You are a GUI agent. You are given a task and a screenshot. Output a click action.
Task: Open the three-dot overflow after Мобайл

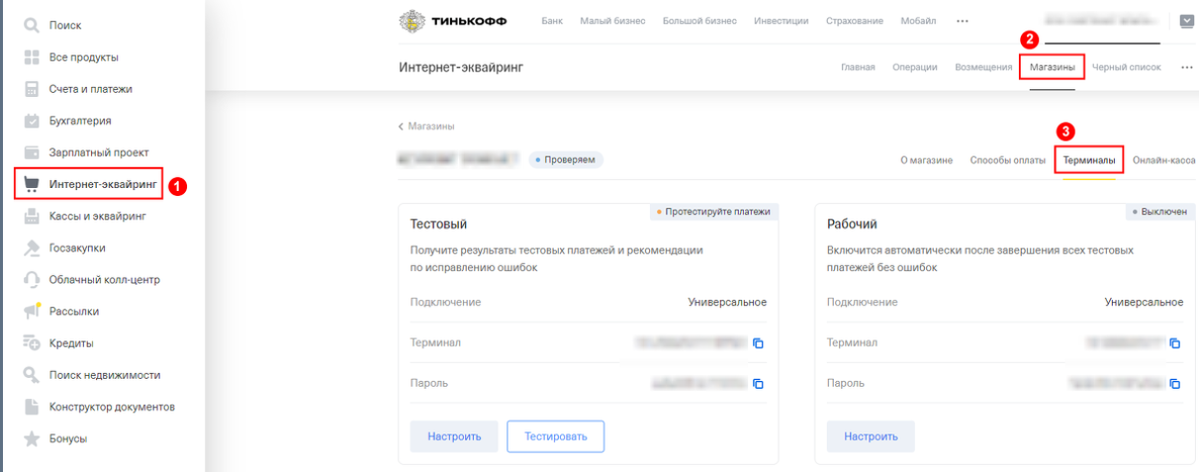coord(963,21)
